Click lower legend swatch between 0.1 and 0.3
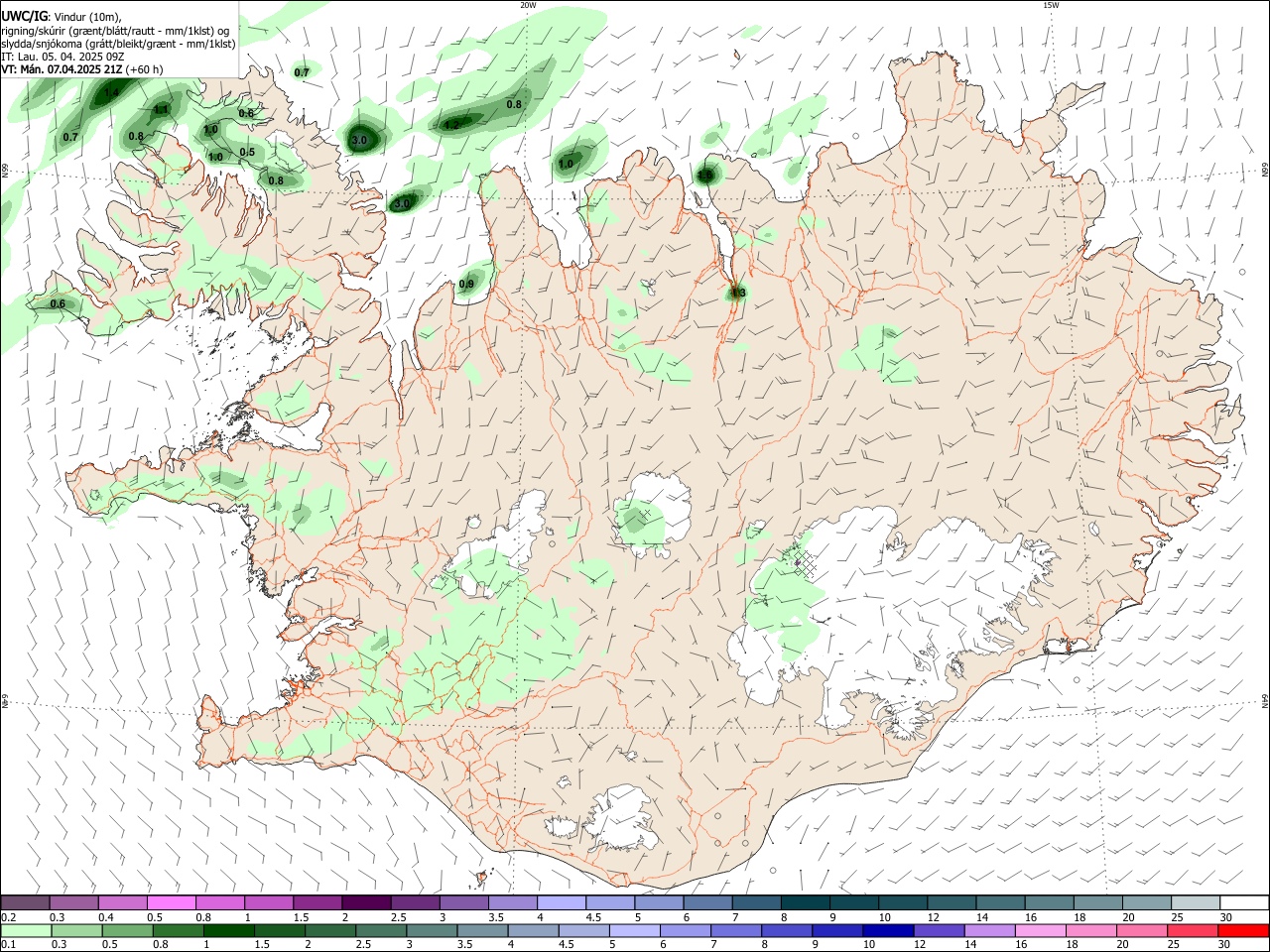 [26, 930]
